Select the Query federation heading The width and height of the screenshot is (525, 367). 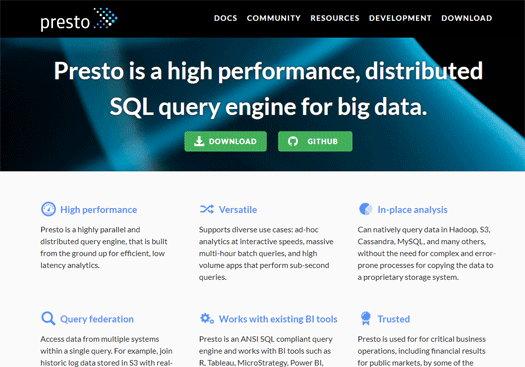tap(97, 319)
